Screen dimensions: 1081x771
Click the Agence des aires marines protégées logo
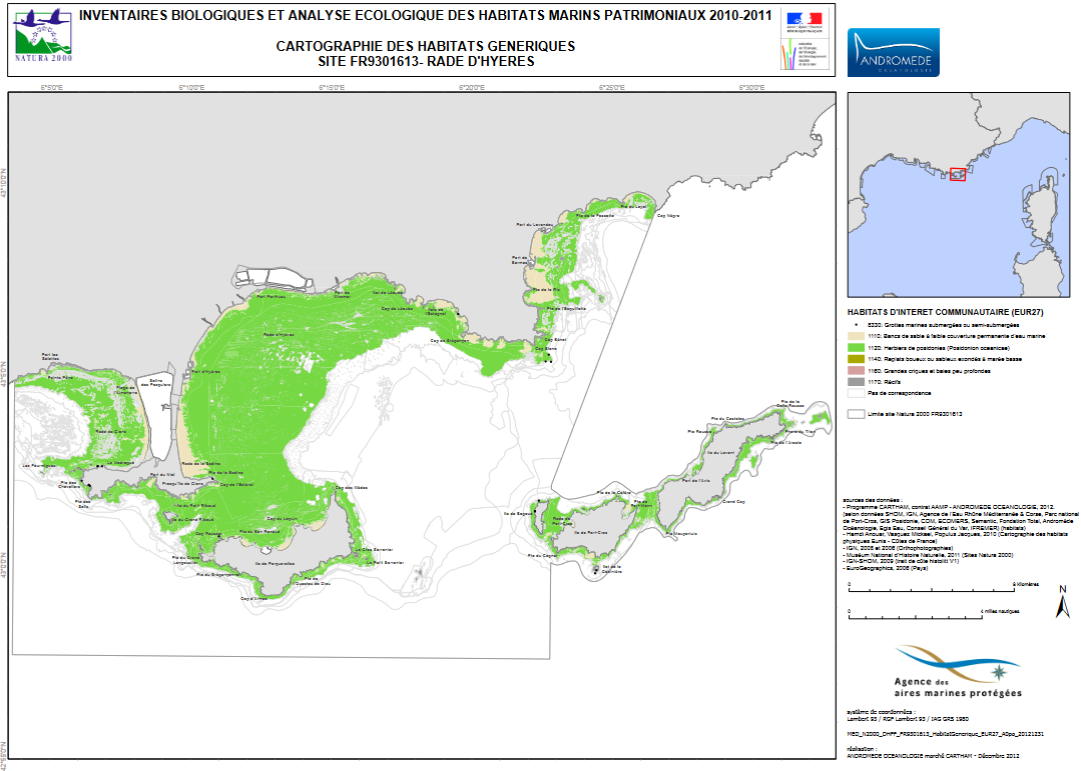pos(958,671)
